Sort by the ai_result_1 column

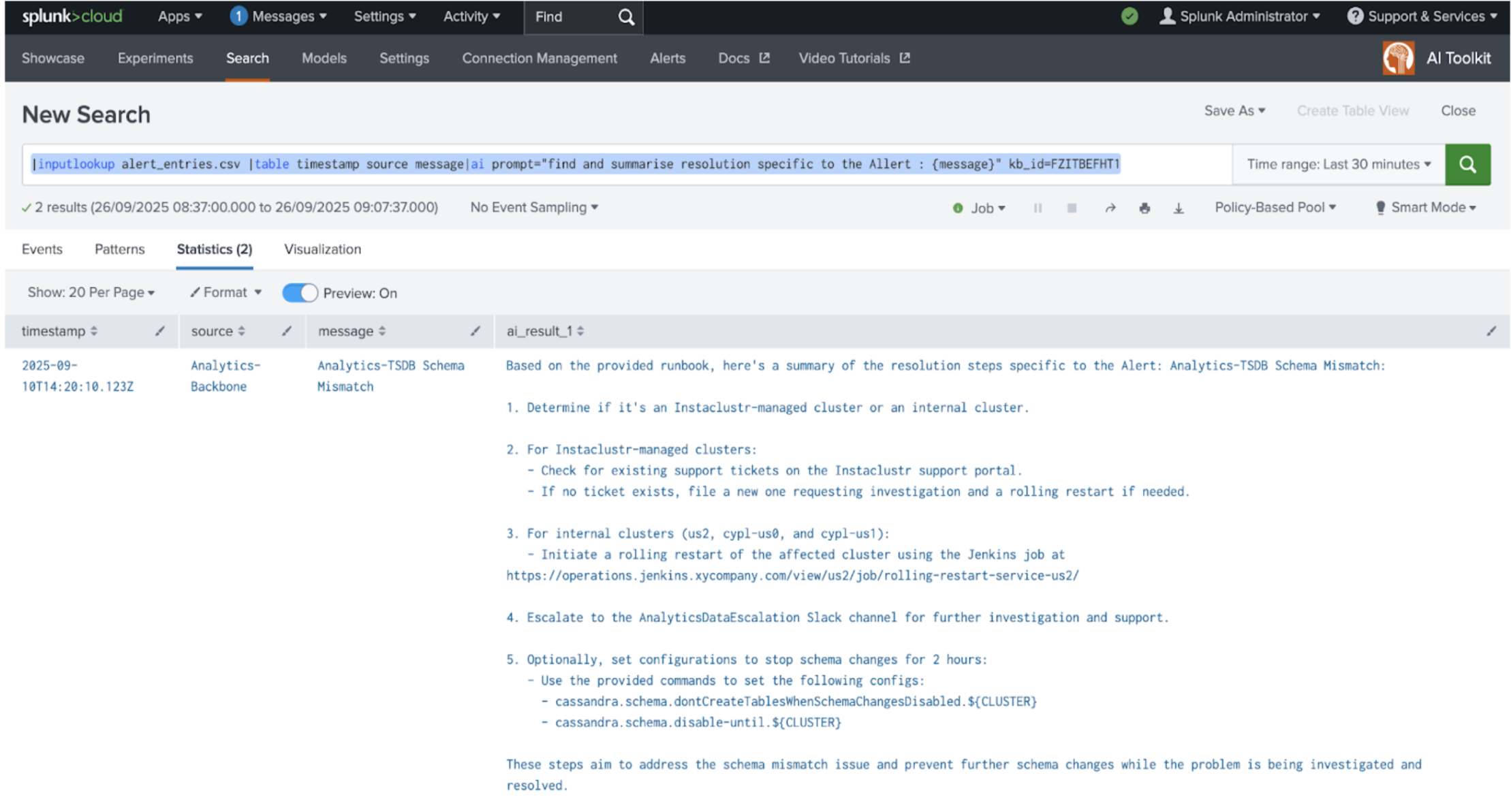pyautogui.click(x=545, y=331)
